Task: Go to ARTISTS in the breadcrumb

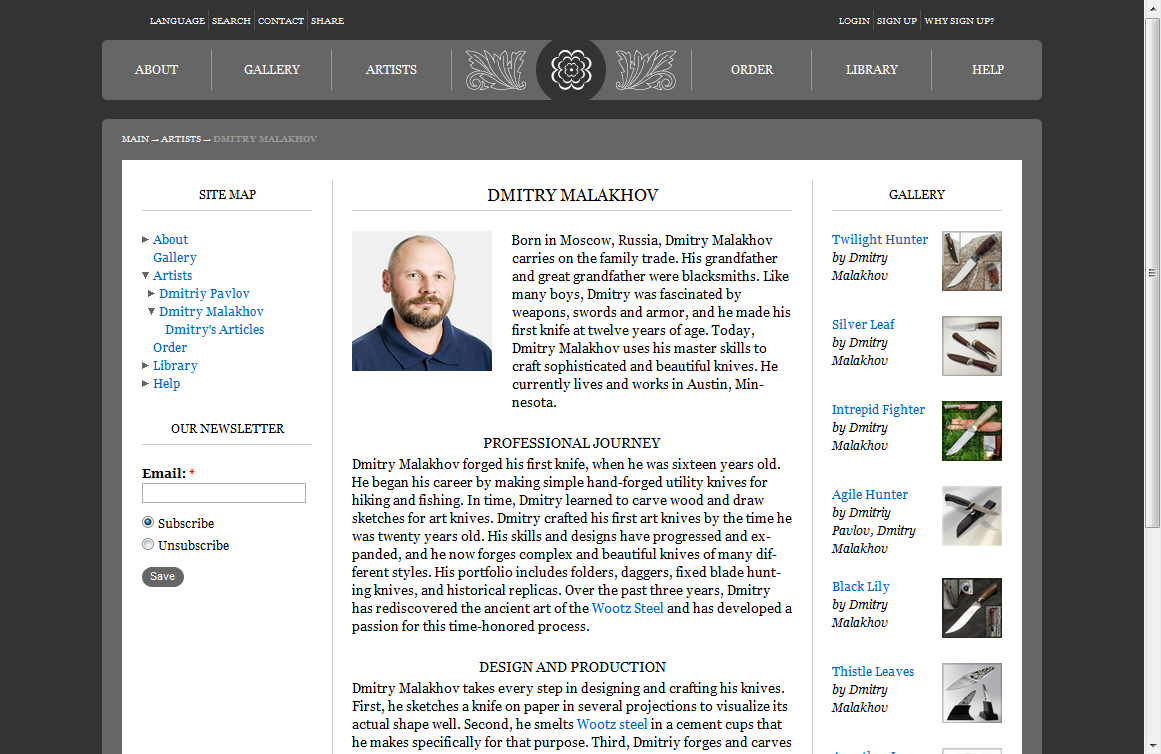Action: (x=181, y=139)
